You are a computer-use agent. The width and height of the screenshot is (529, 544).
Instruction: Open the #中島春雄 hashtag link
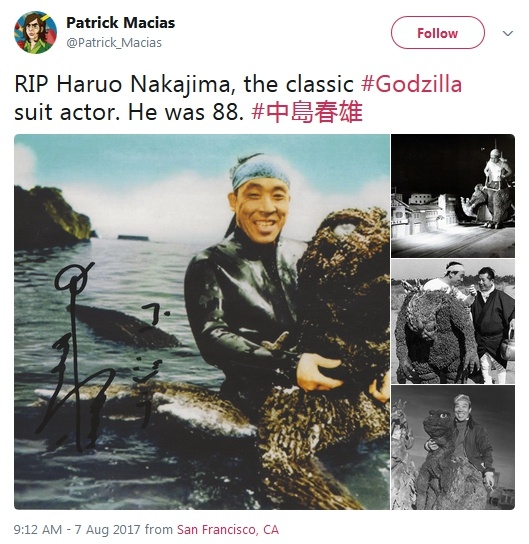pyautogui.click(x=307, y=112)
